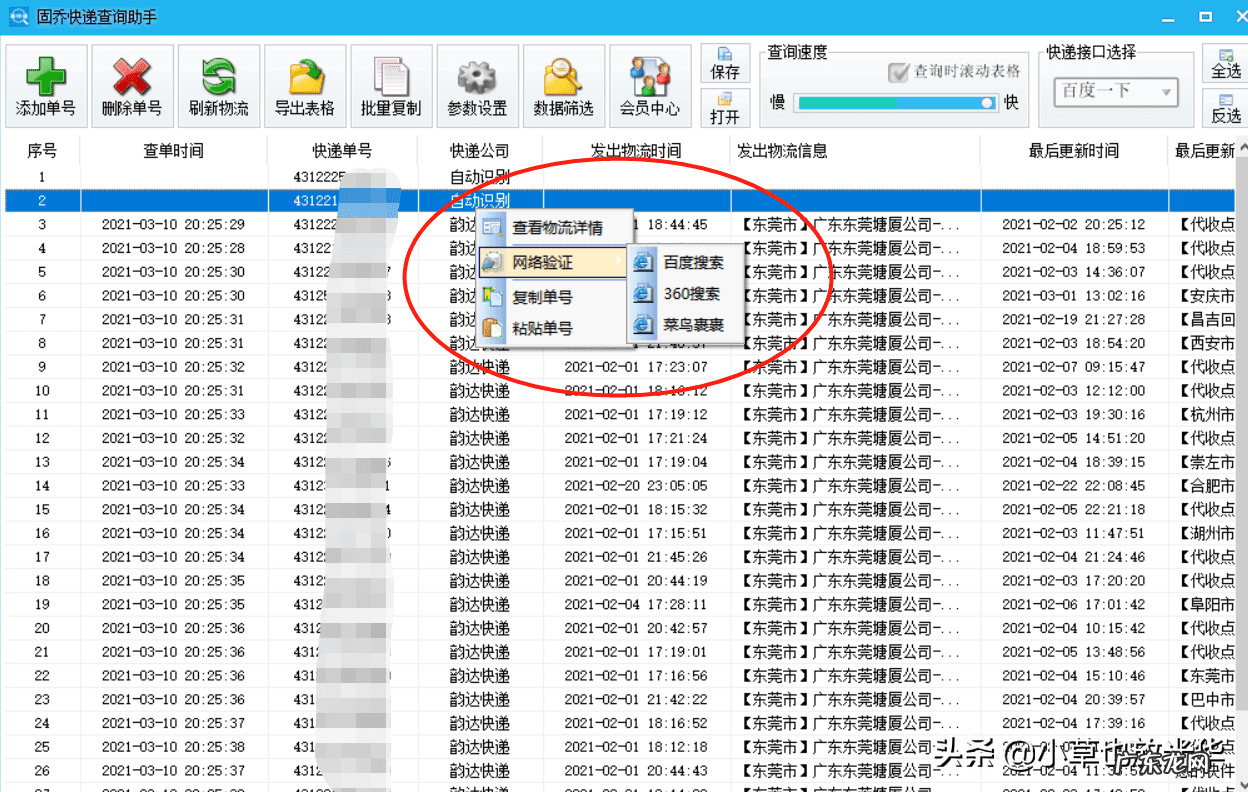Click the 批量复制 batch copy icon
Screen dimensions: 1248x792
390,78
